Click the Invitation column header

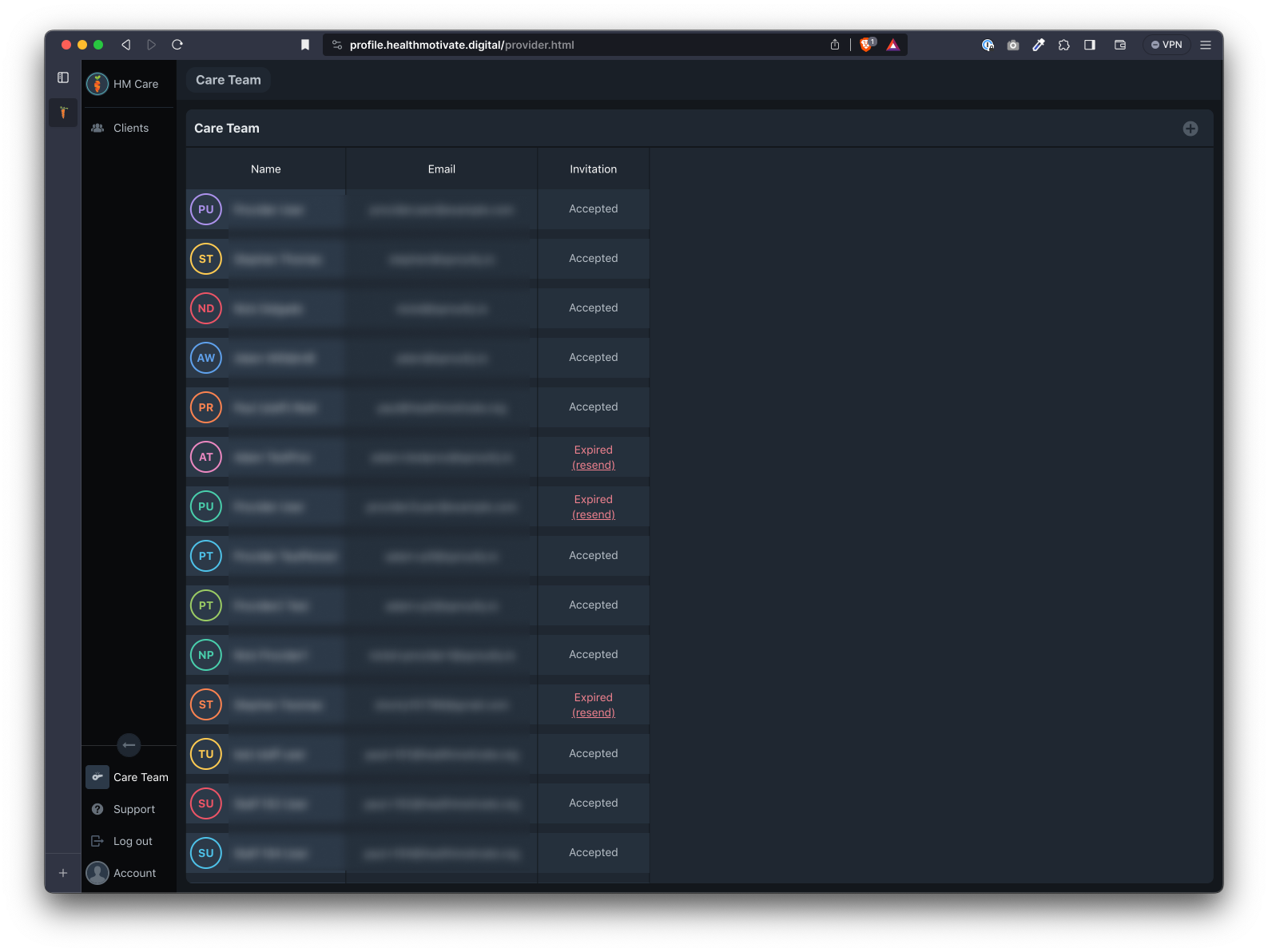[x=594, y=169]
